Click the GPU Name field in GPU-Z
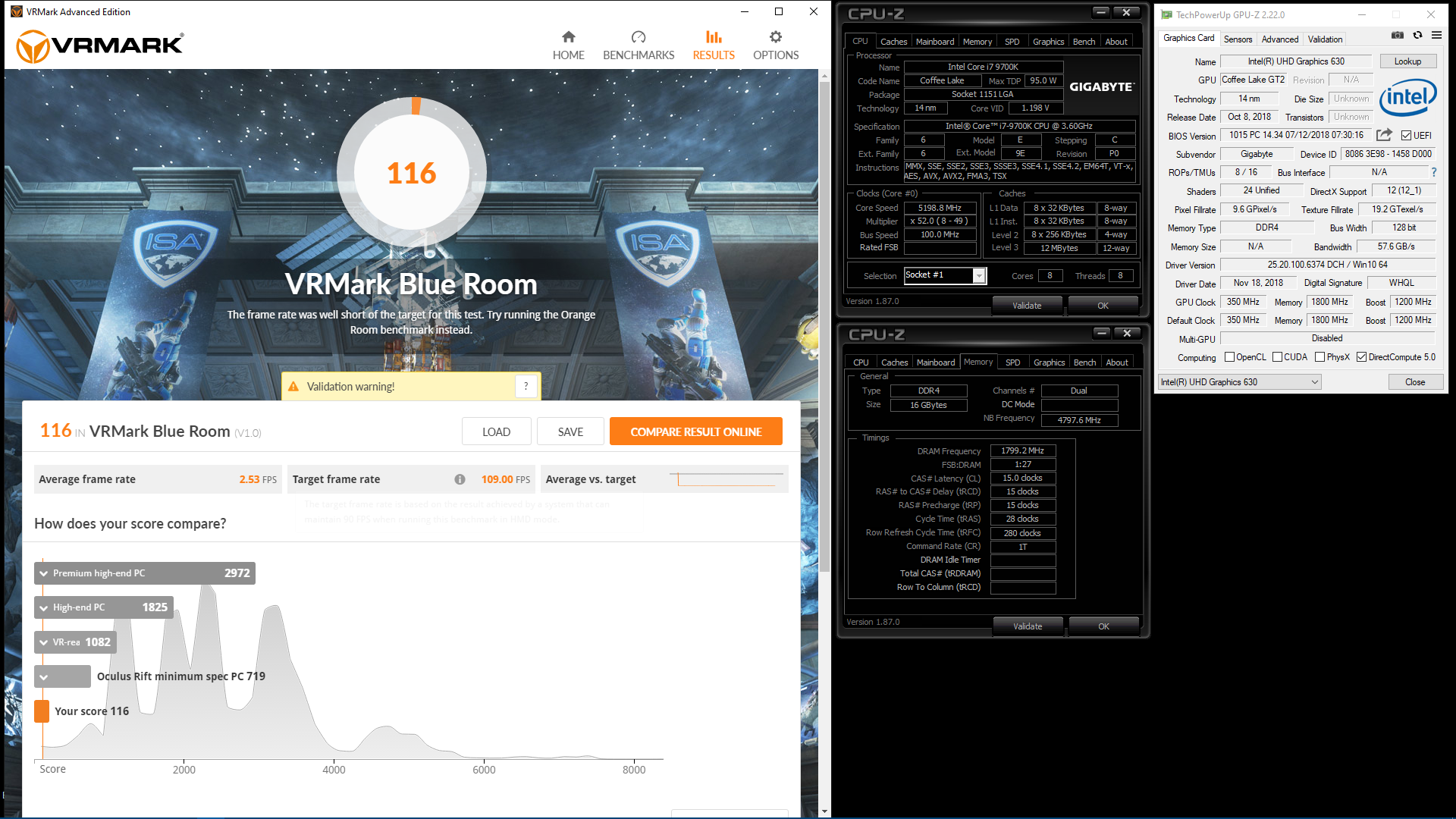This screenshot has width=1456, height=819. click(x=1295, y=61)
